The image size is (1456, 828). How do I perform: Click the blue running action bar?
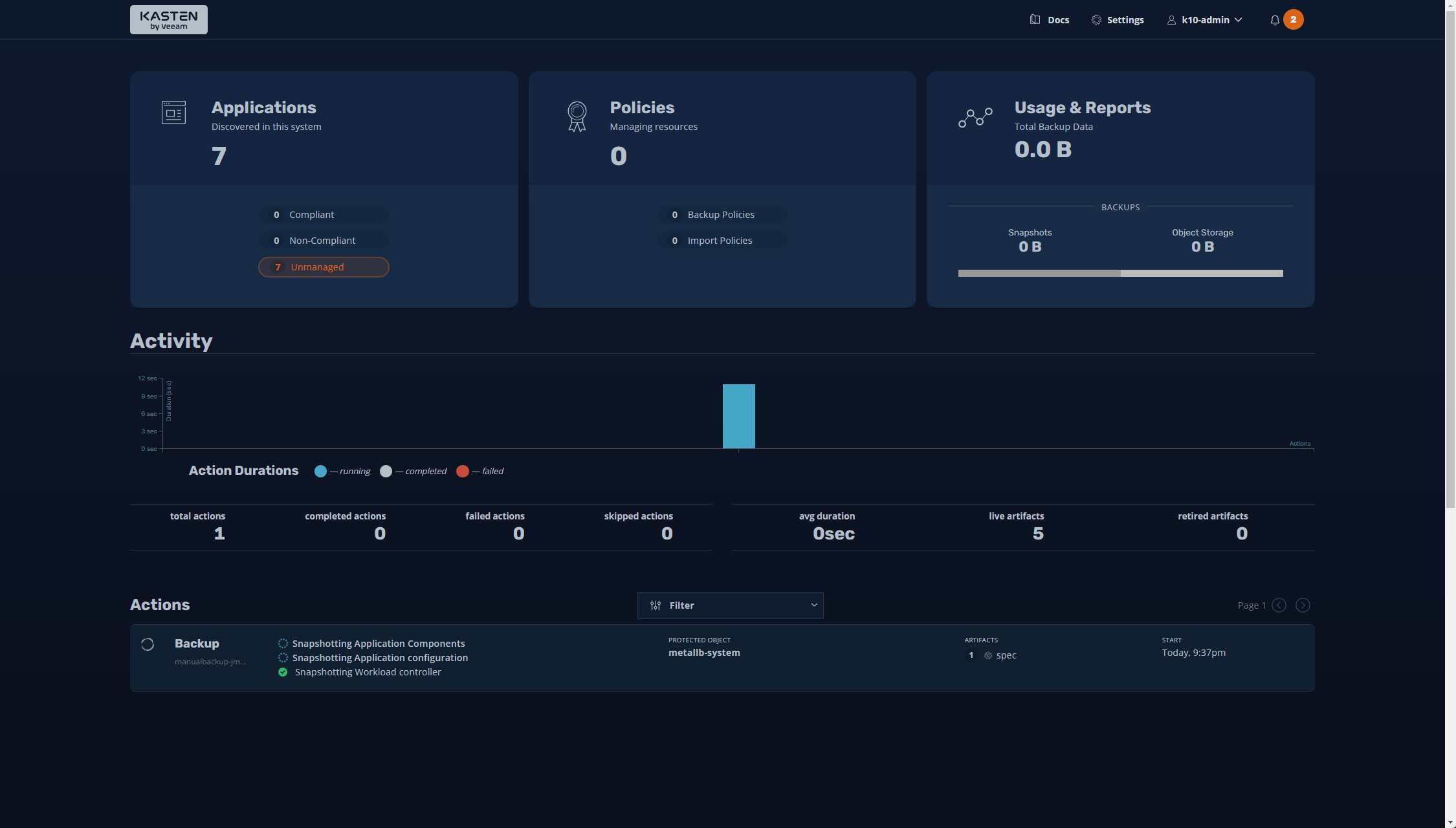tap(738, 416)
